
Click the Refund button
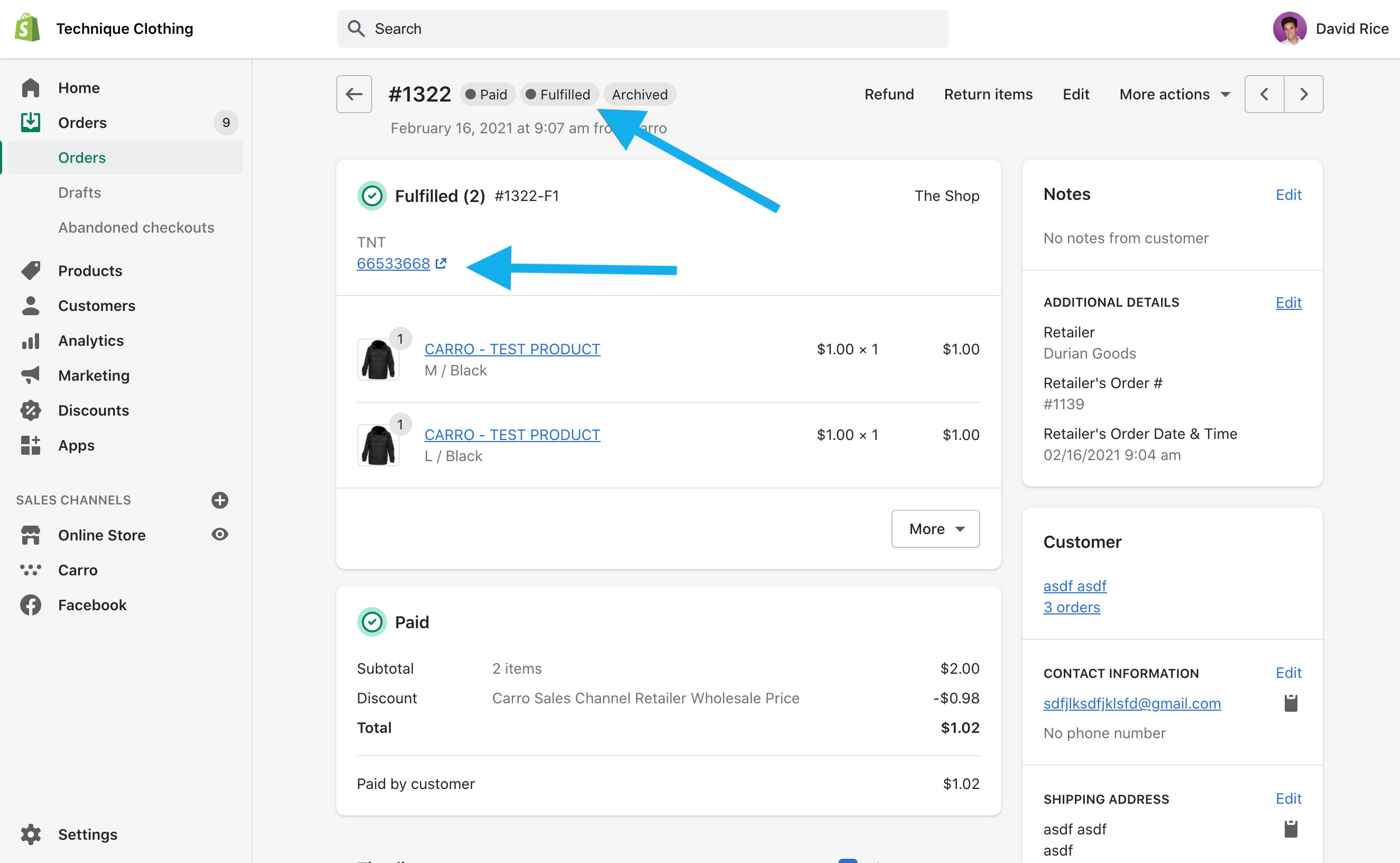[889, 94]
